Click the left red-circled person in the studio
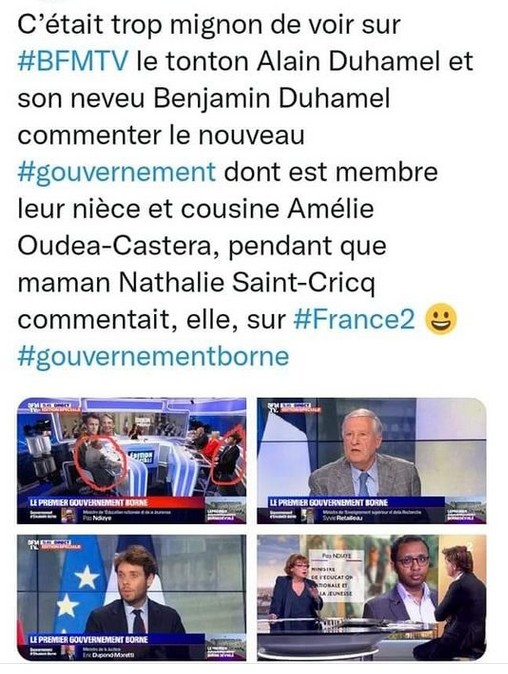Image resolution: width=508 pixels, height=674 pixels. (100, 463)
